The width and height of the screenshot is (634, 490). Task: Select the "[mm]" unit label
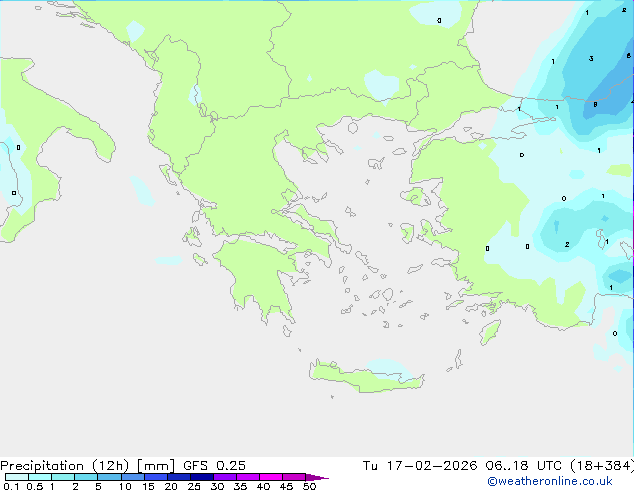pos(156,466)
